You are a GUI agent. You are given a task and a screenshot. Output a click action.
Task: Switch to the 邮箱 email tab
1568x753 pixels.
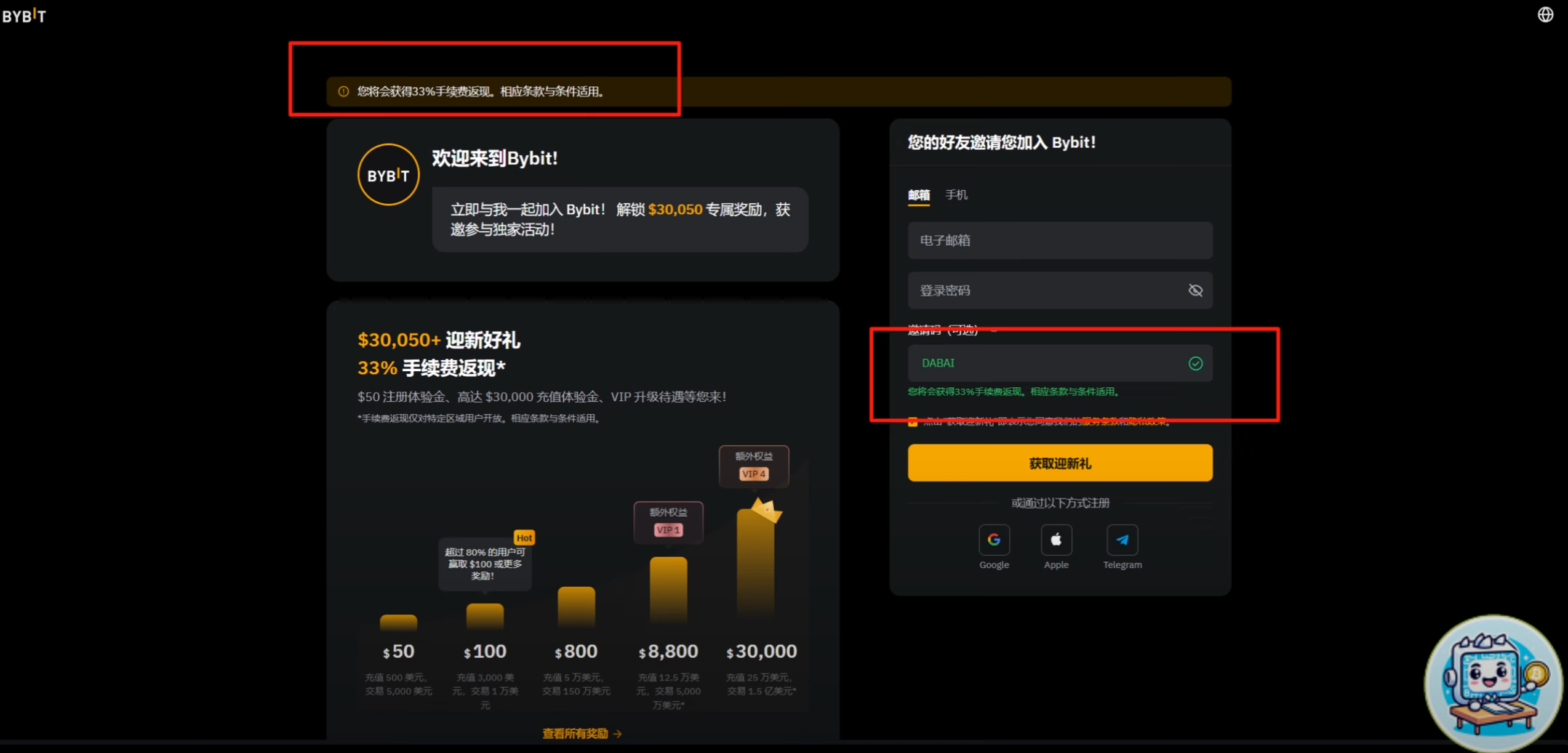coord(919,195)
